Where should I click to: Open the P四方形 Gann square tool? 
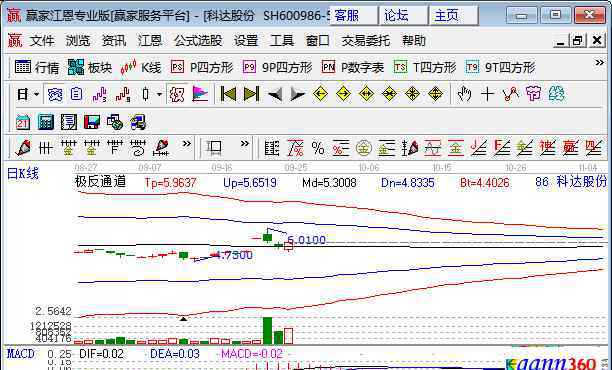pyautogui.click(x=202, y=68)
